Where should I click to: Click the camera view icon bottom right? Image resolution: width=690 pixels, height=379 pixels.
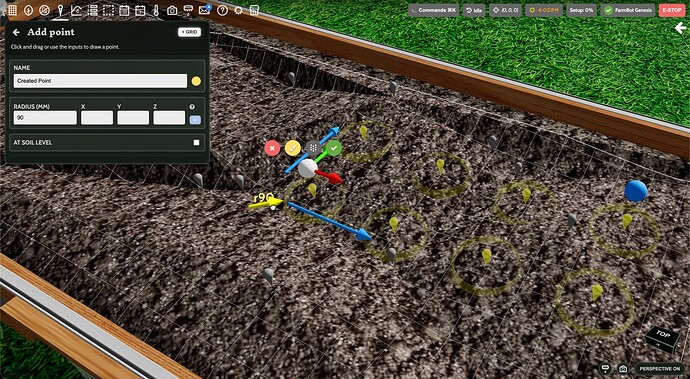(x=622, y=368)
